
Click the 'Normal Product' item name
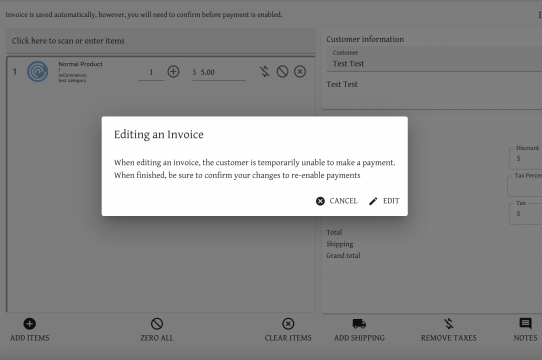coord(80,64)
